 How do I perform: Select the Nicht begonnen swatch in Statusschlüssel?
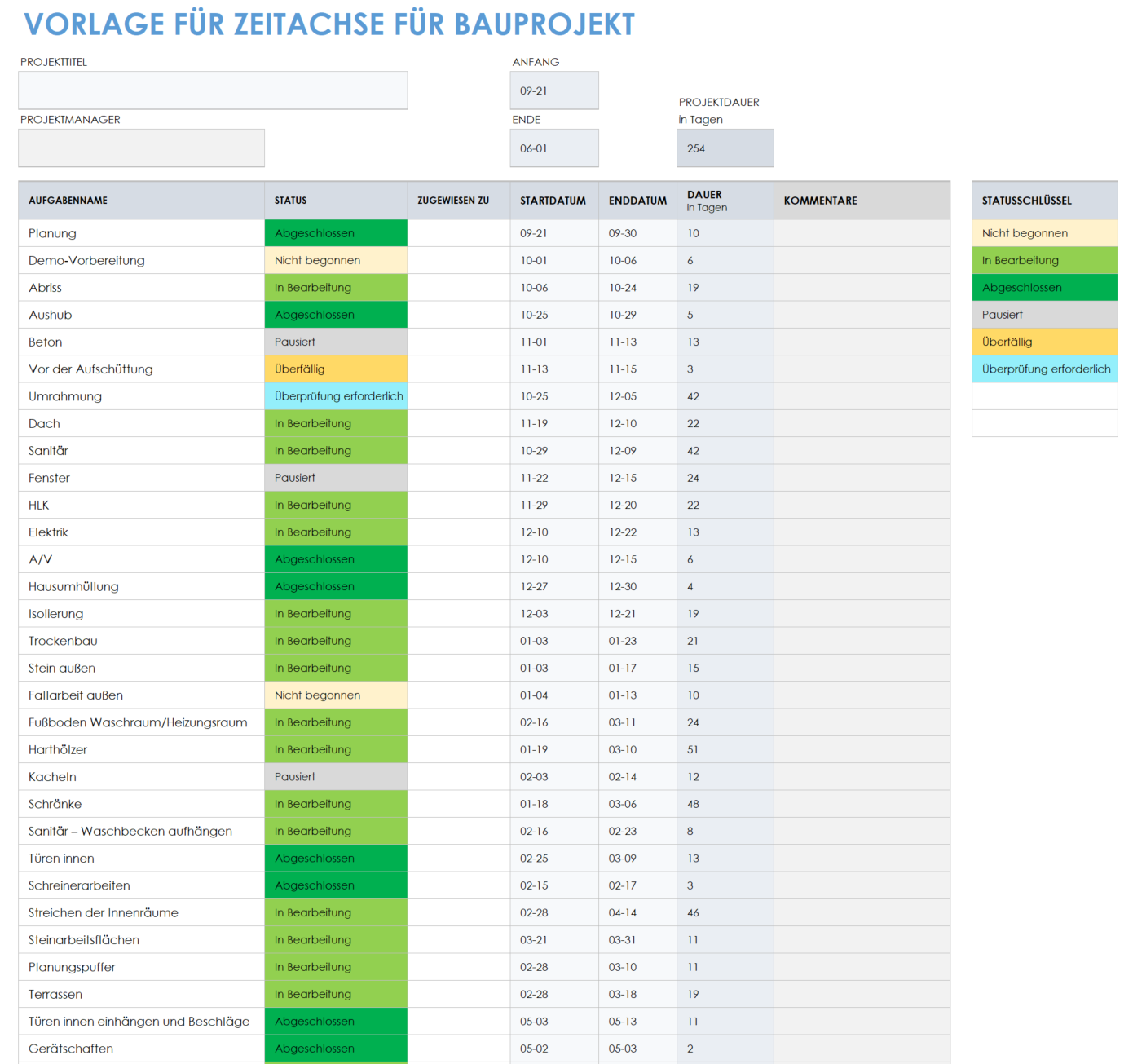point(1045,233)
